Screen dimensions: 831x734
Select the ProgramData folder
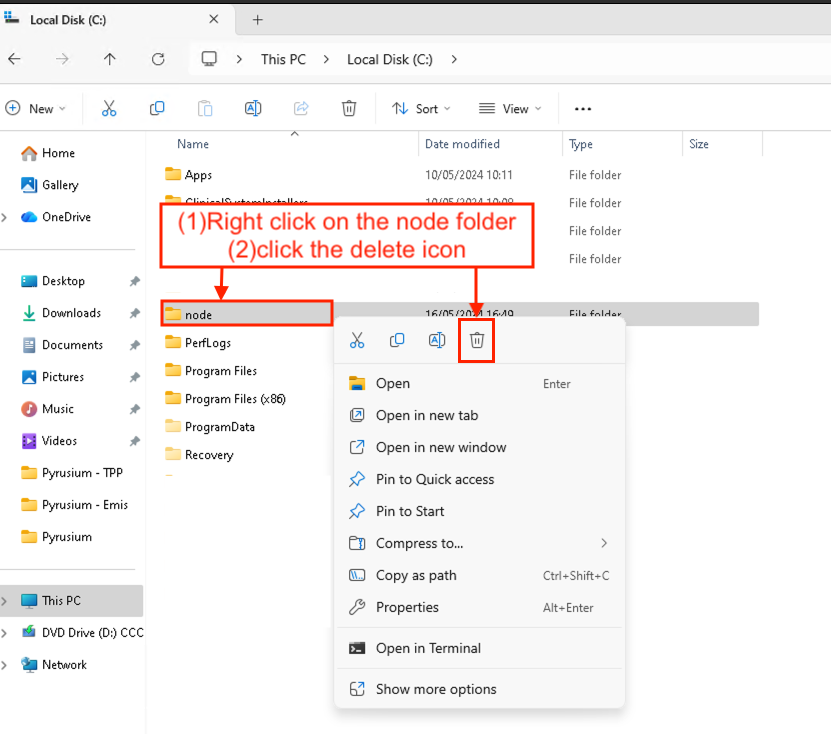[x=210, y=427]
